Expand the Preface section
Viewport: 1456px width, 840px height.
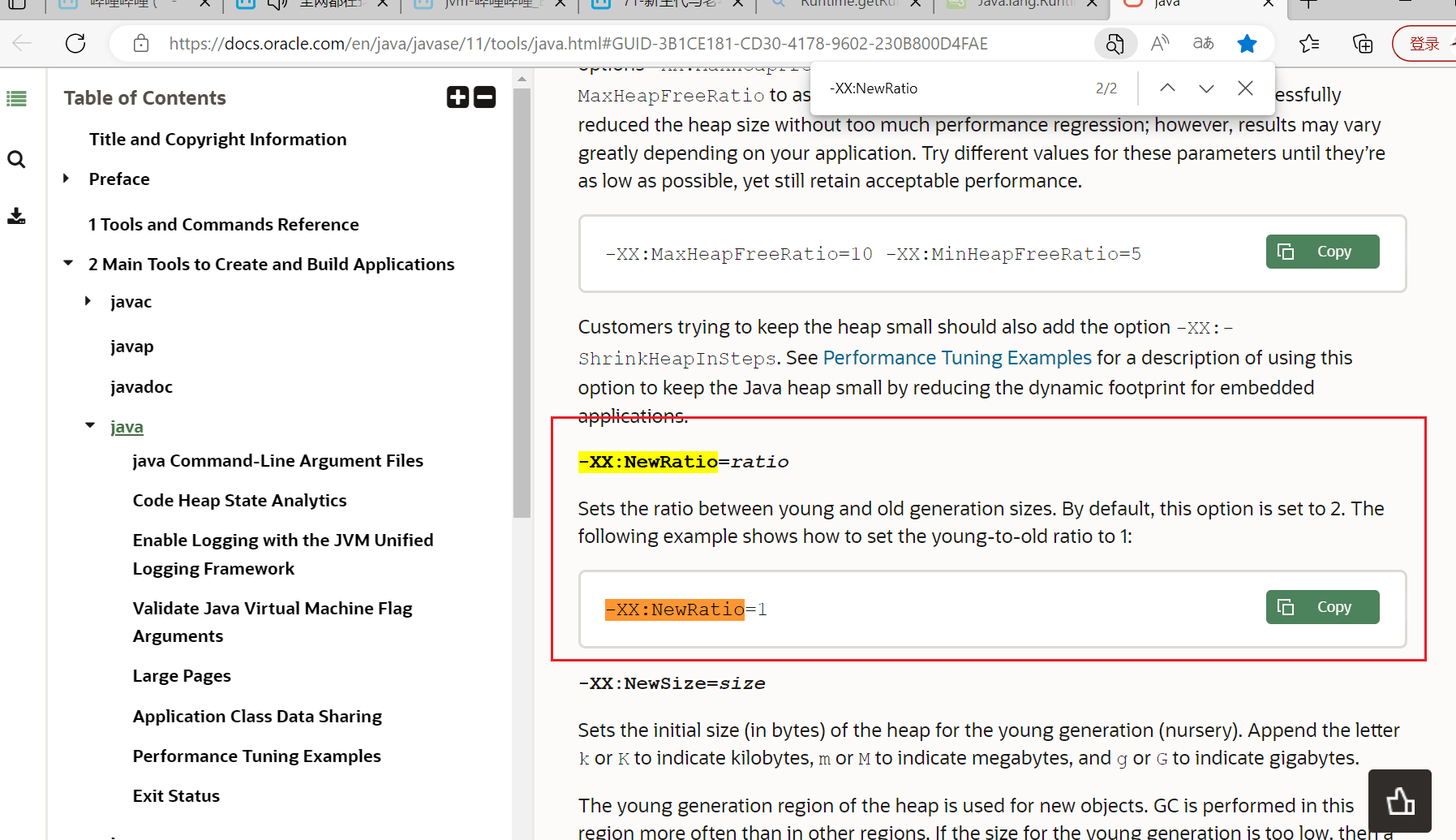coord(67,179)
